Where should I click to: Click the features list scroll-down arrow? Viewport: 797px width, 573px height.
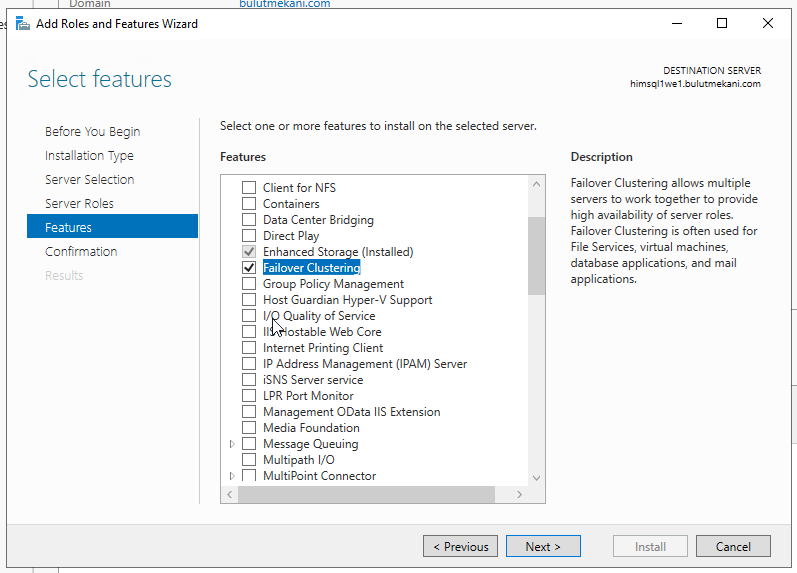536,477
